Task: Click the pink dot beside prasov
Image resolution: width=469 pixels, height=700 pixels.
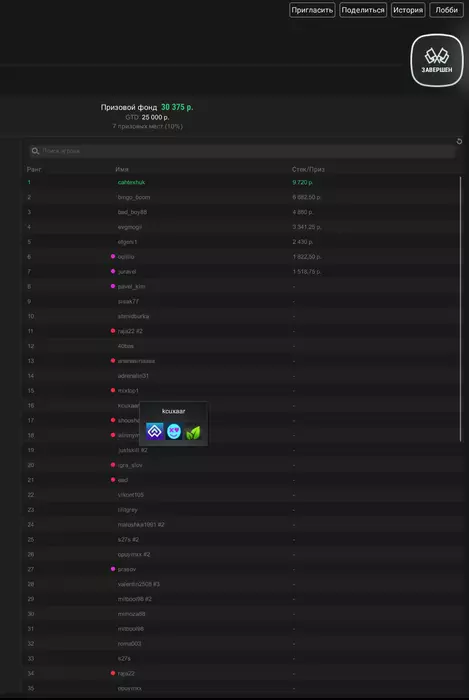Action: (113, 569)
